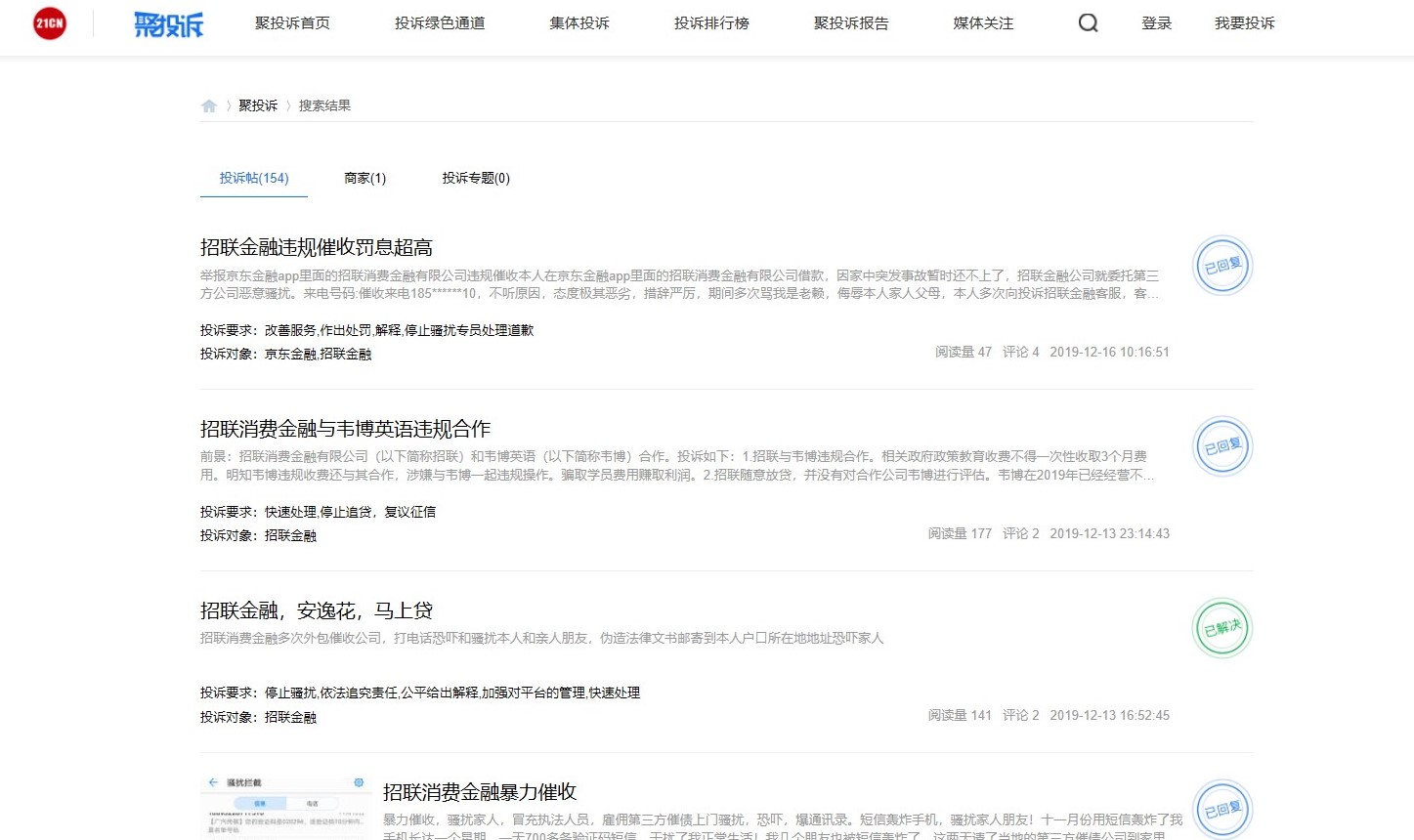Open complaint 招联消费金融与韦博英语违规合作
The height and width of the screenshot is (840, 1414).
tap(346, 429)
